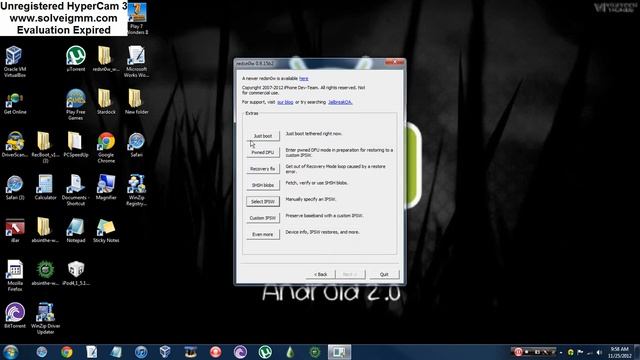Screen dimensions: 640x360
Task: Open the Notepad desktop icon
Action: coord(76,230)
